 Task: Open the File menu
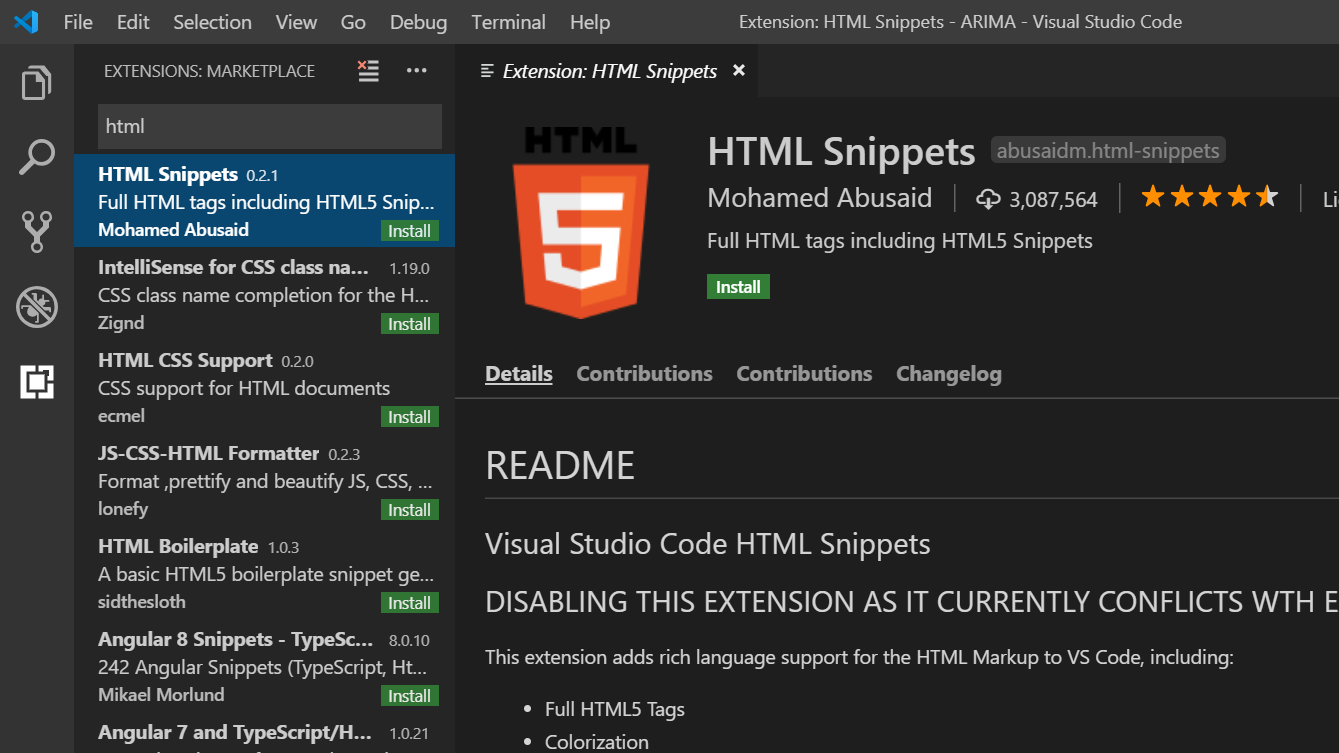(x=78, y=21)
